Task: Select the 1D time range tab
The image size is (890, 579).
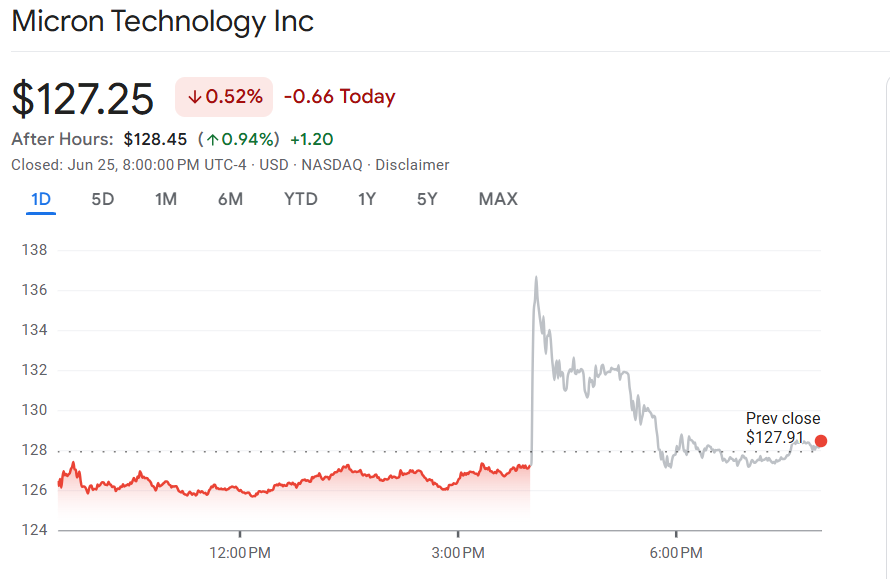Action: coord(41,199)
